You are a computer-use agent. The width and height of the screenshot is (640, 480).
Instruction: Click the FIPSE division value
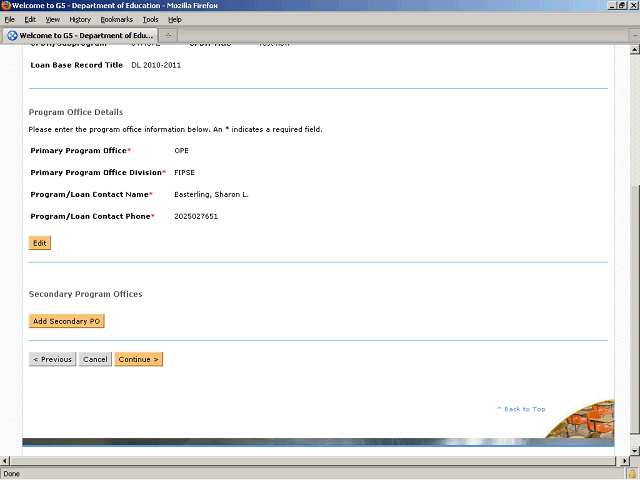click(x=184, y=173)
